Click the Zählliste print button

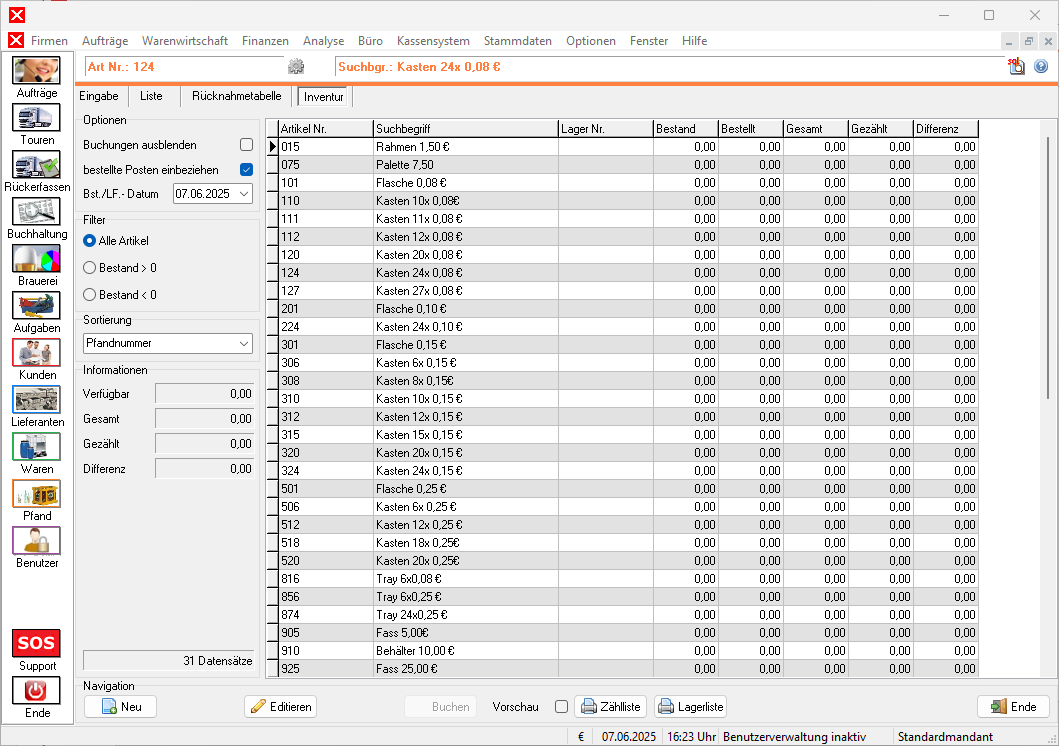610,707
